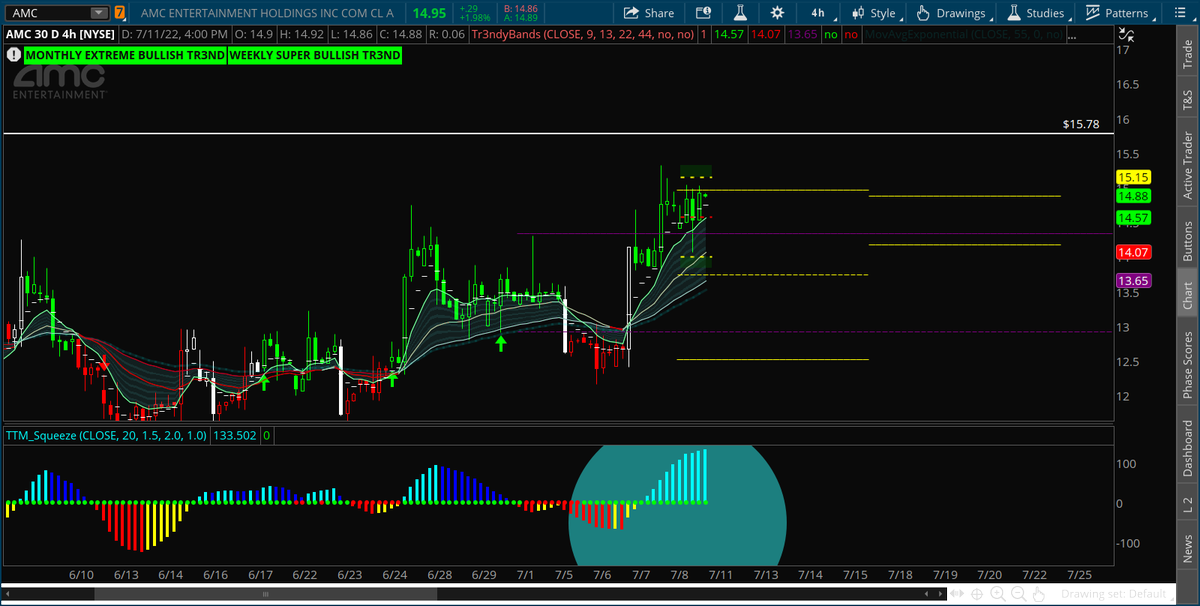Open the Style menu

point(875,13)
